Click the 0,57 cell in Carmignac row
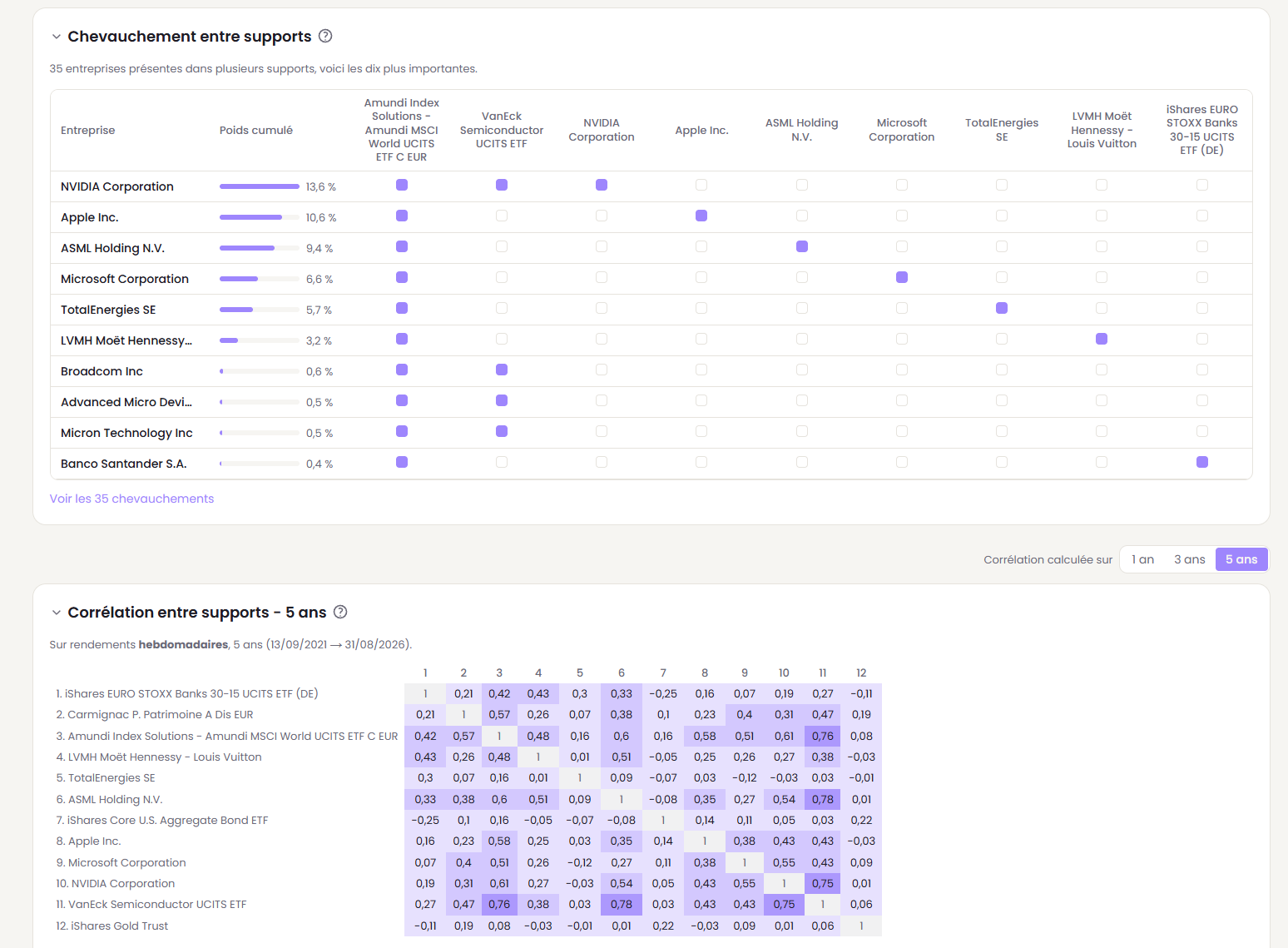 (x=499, y=714)
